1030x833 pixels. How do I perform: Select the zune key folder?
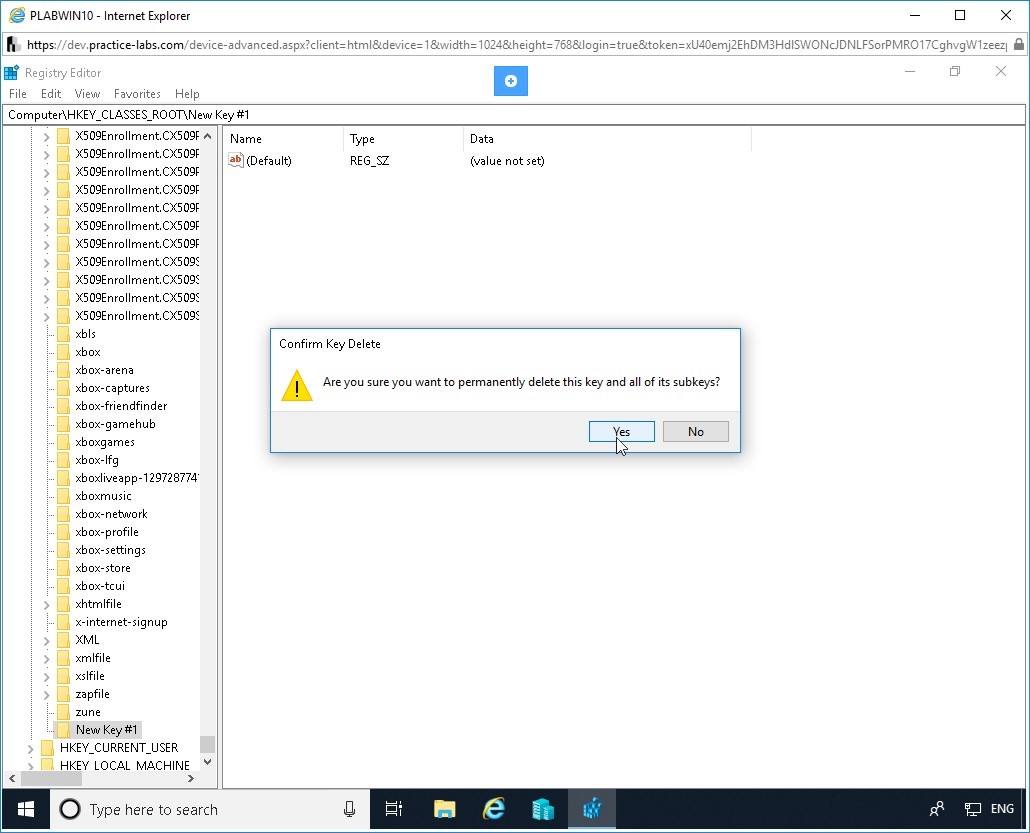tap(88, 712)
